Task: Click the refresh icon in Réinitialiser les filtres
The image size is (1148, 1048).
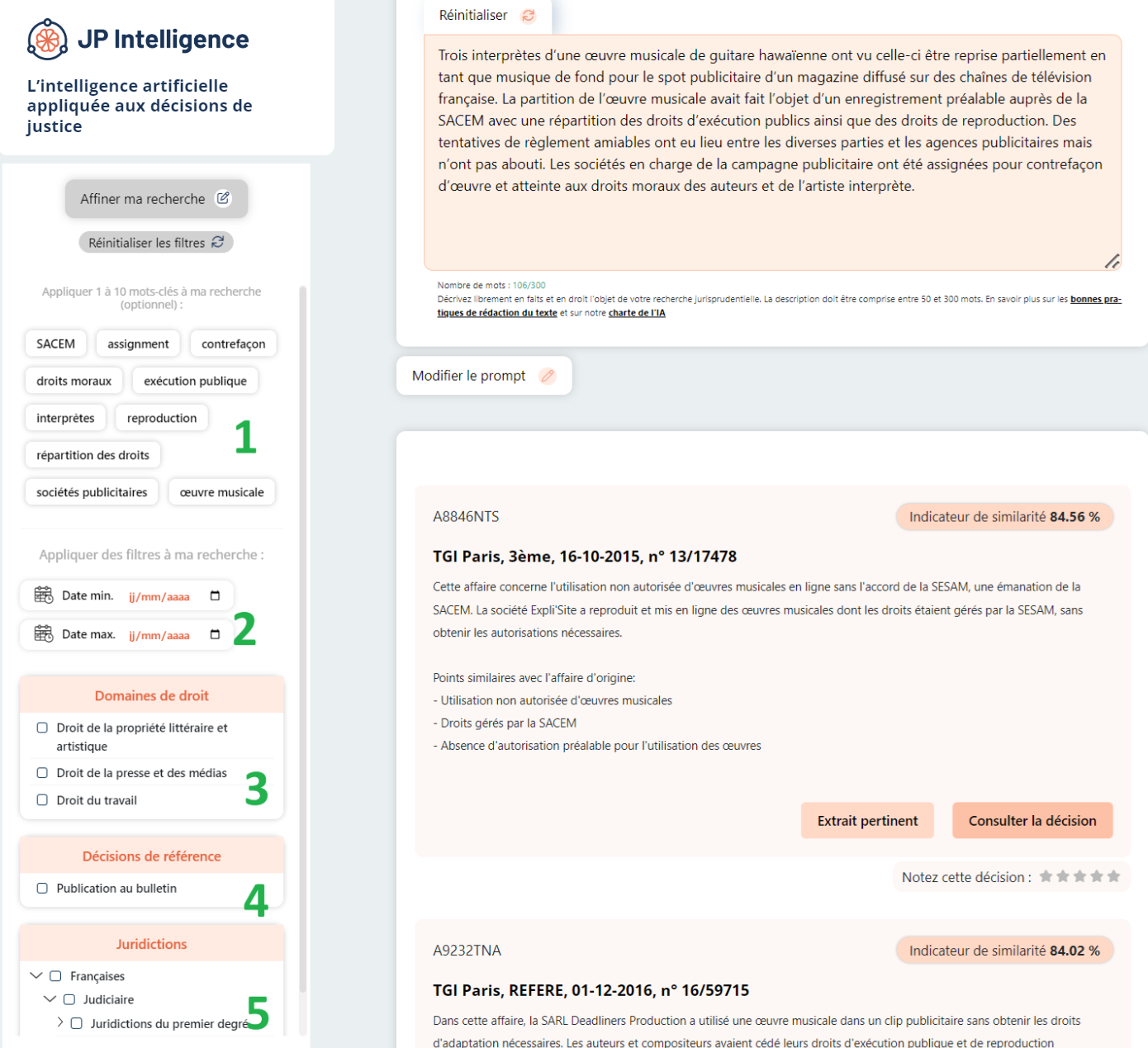Action: point(218,242)
